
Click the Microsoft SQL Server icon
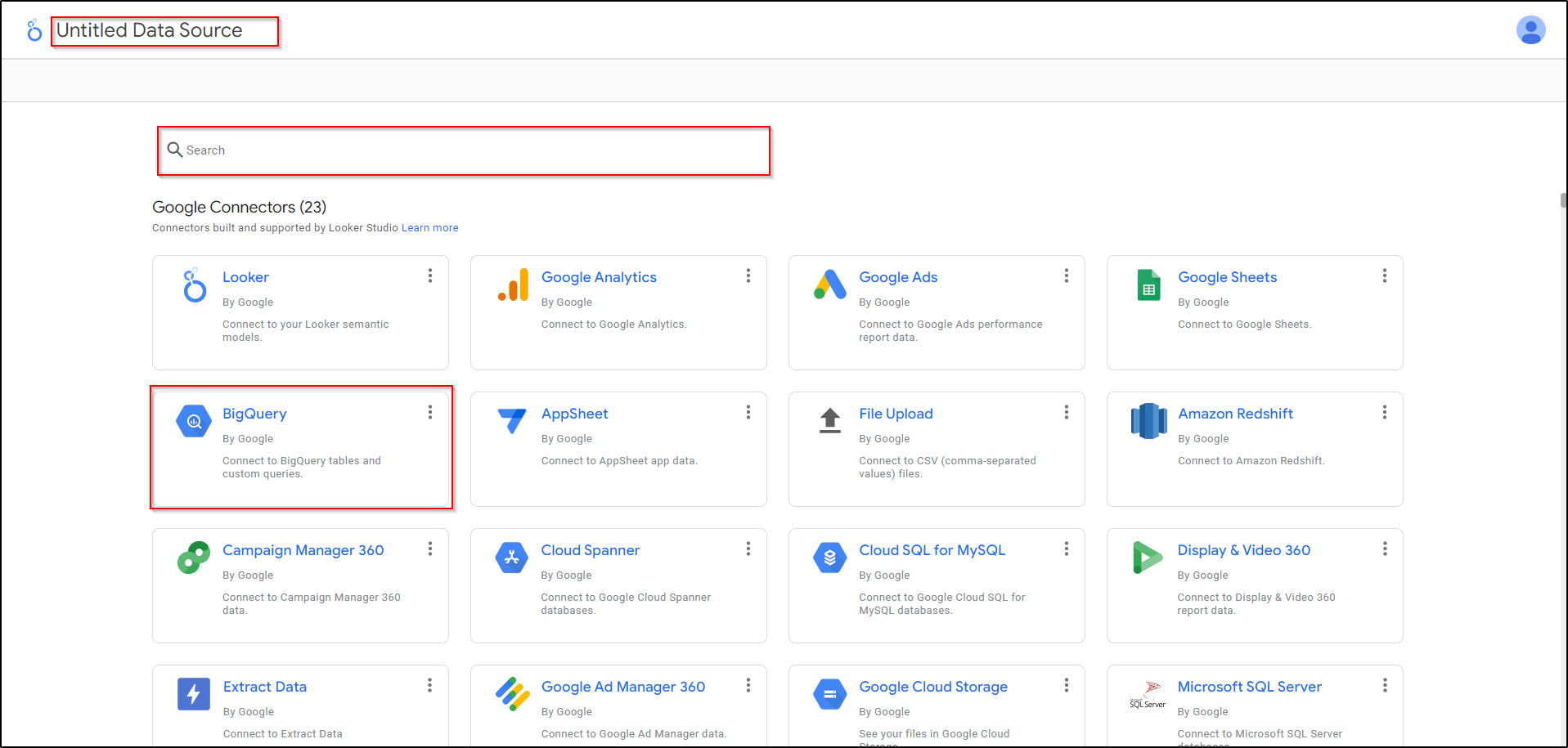click(1148, 695)
